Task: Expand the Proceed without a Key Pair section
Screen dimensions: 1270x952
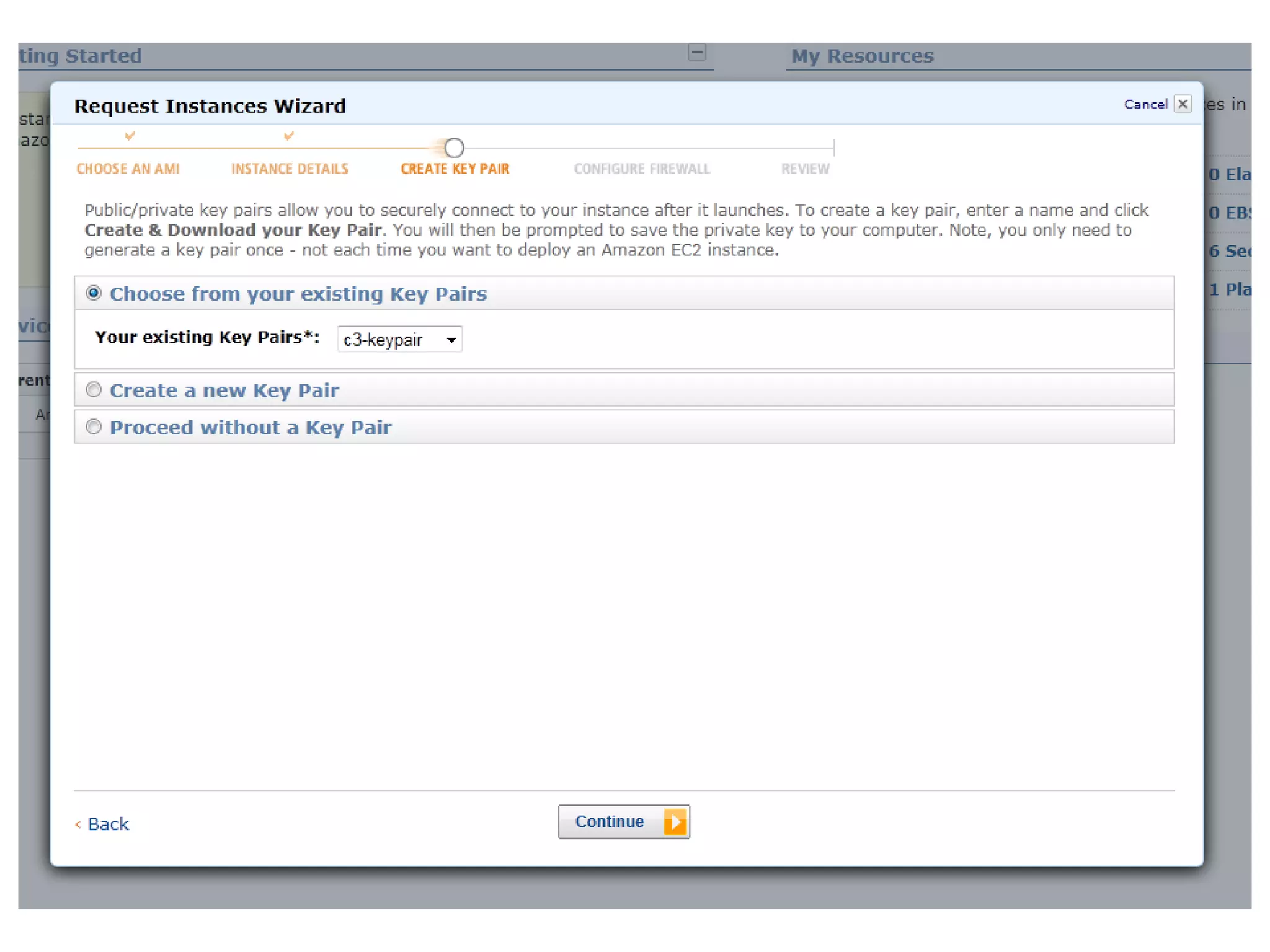Action: (x=251, y=428)
